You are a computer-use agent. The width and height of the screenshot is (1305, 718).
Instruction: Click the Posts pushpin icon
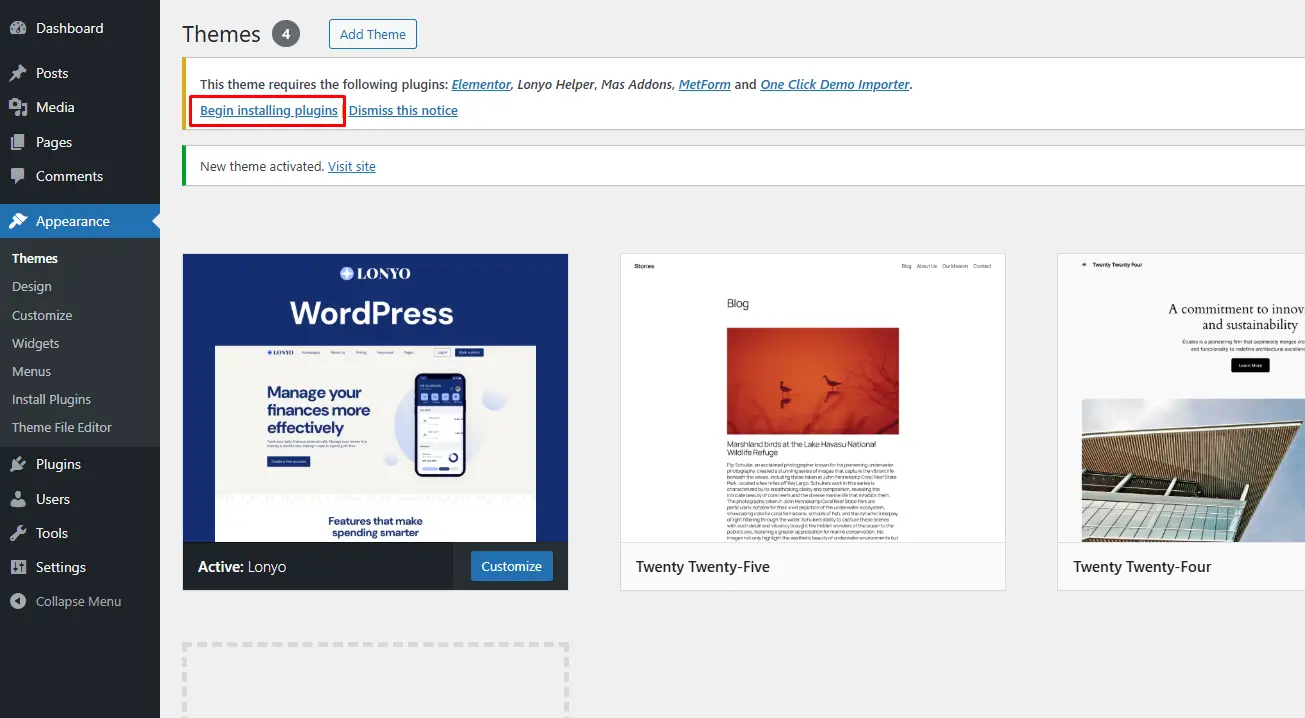[18, 73]
